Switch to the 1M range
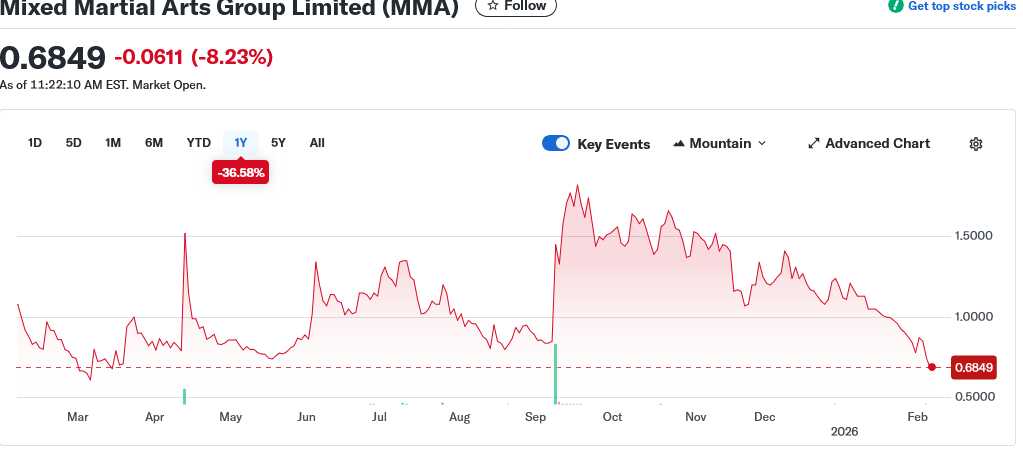This screenshot has height=453, width=1023. point(113,143)
